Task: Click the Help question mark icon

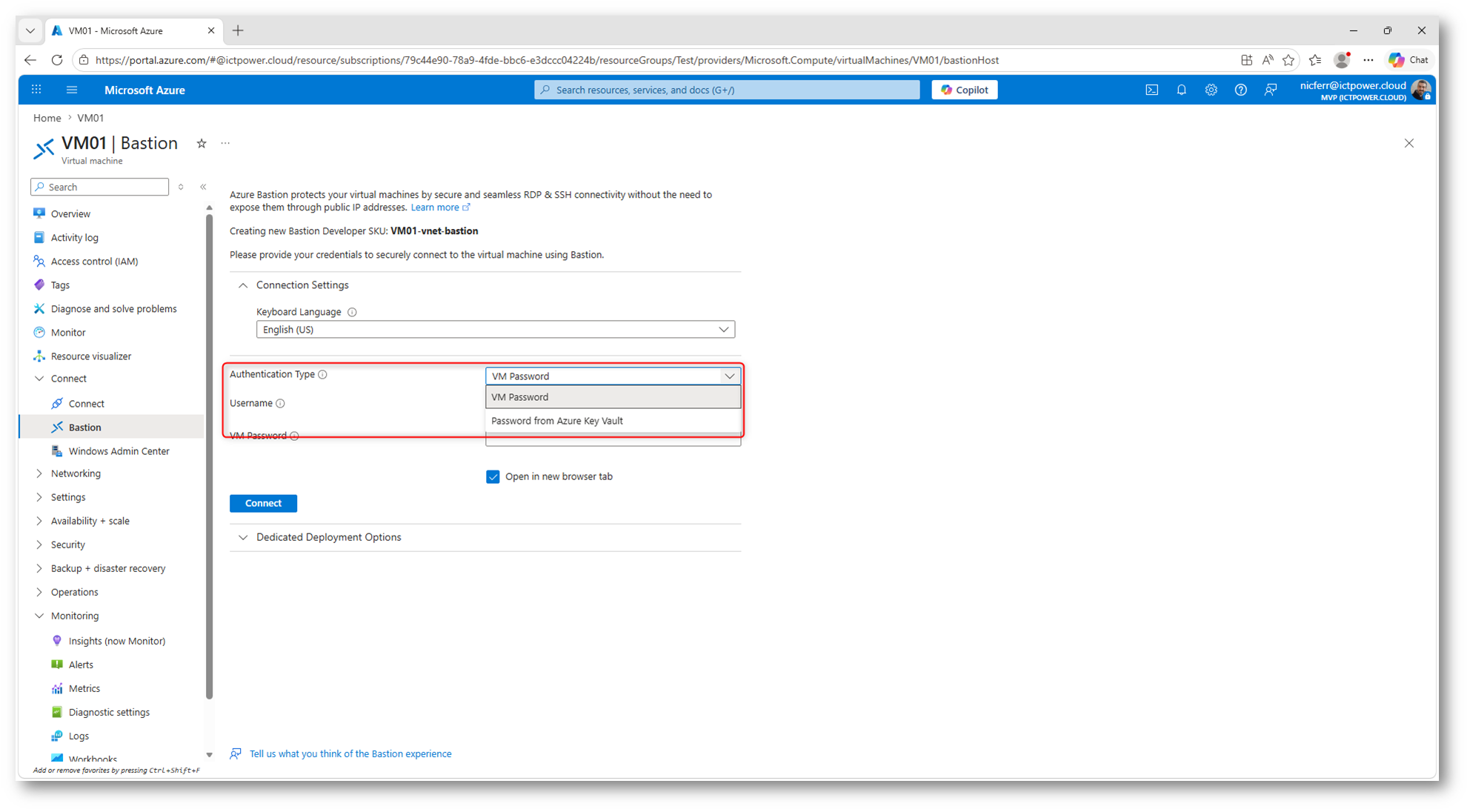Action: (1240, 90)
